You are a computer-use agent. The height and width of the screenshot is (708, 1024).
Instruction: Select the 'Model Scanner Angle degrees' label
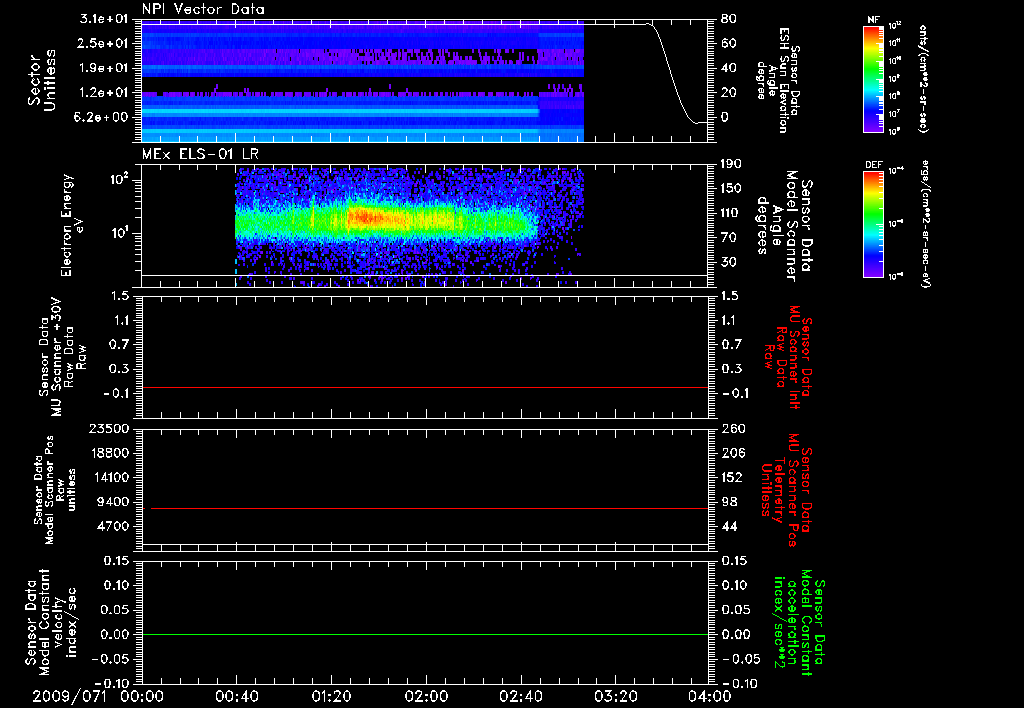(783, 226)
